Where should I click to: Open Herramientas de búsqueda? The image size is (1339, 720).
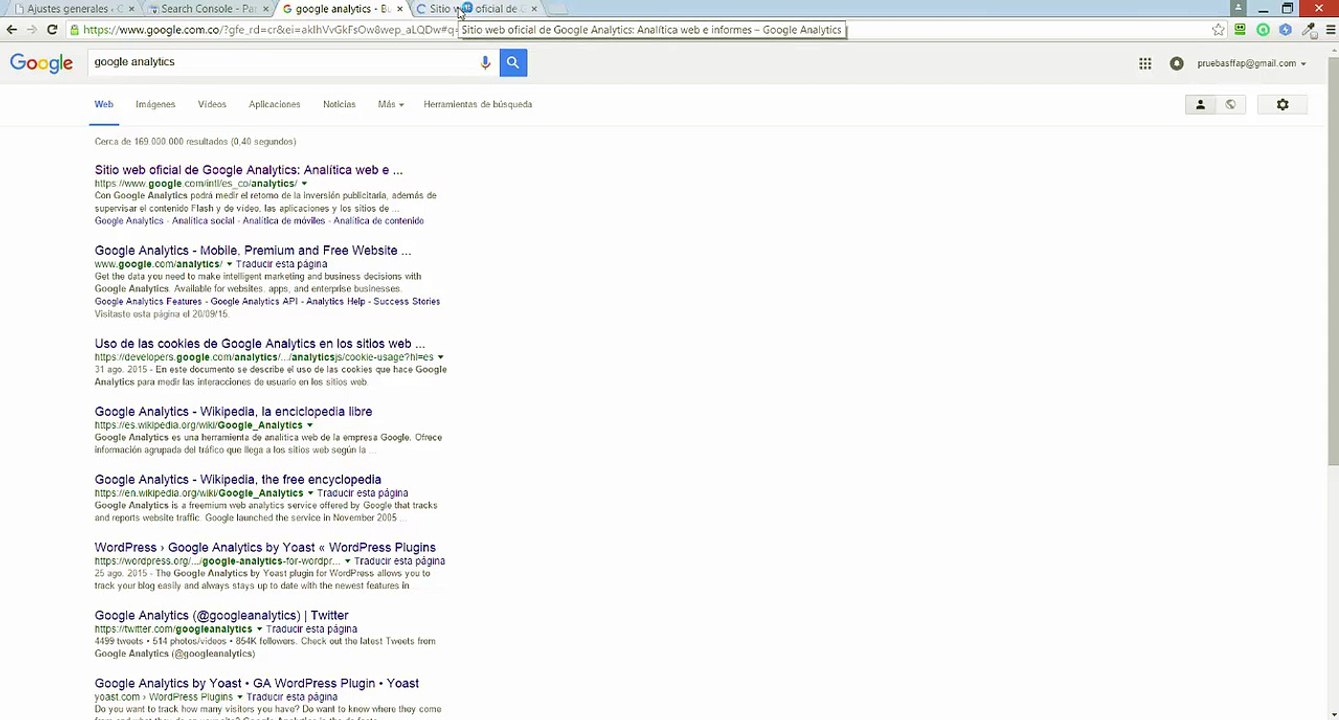pos(477,104)
